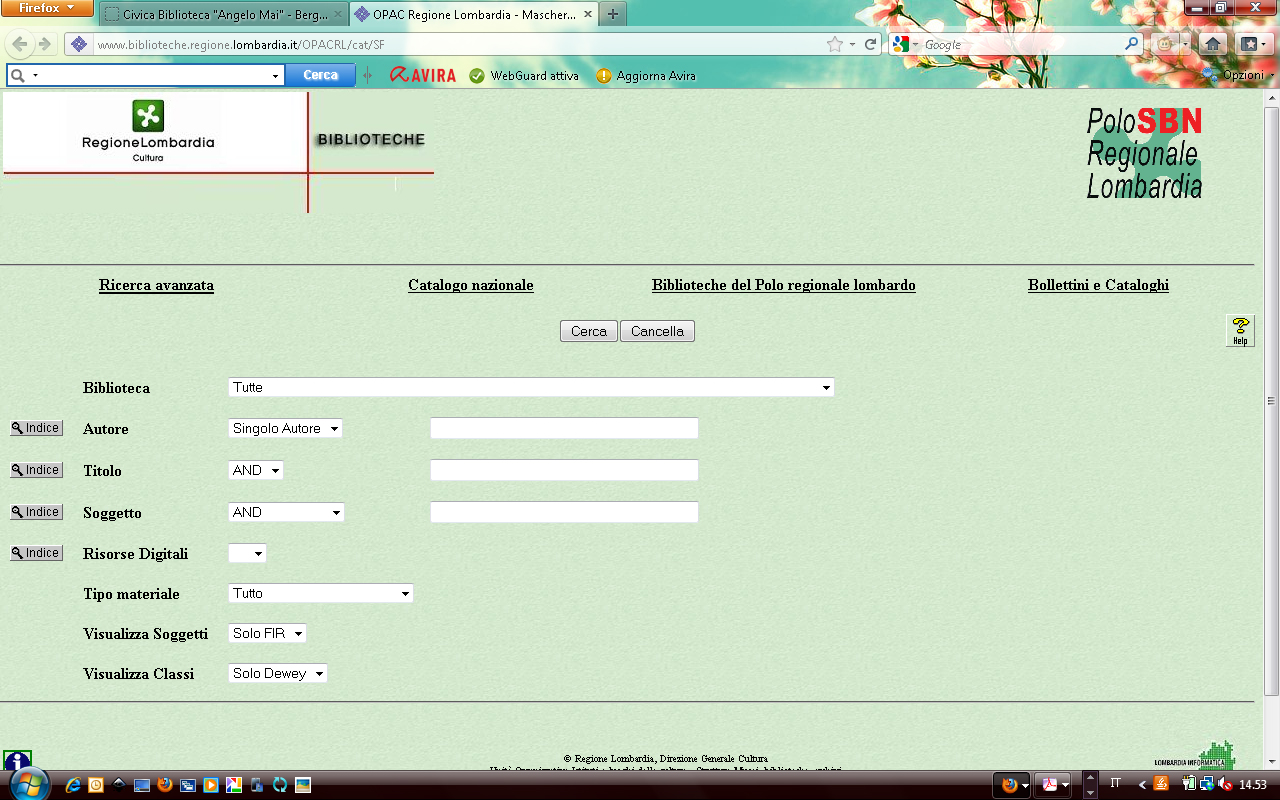Launch Firefox from quick launch bar

(x=165, y=785)
